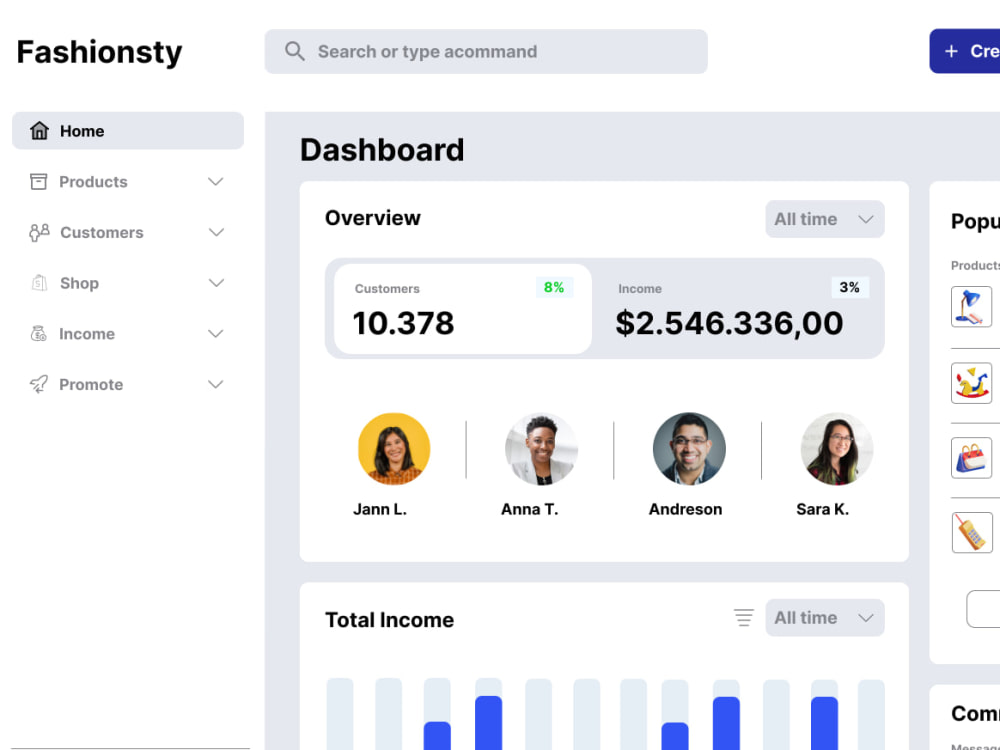Open Promote sidebar item

(x=128, y=384)
